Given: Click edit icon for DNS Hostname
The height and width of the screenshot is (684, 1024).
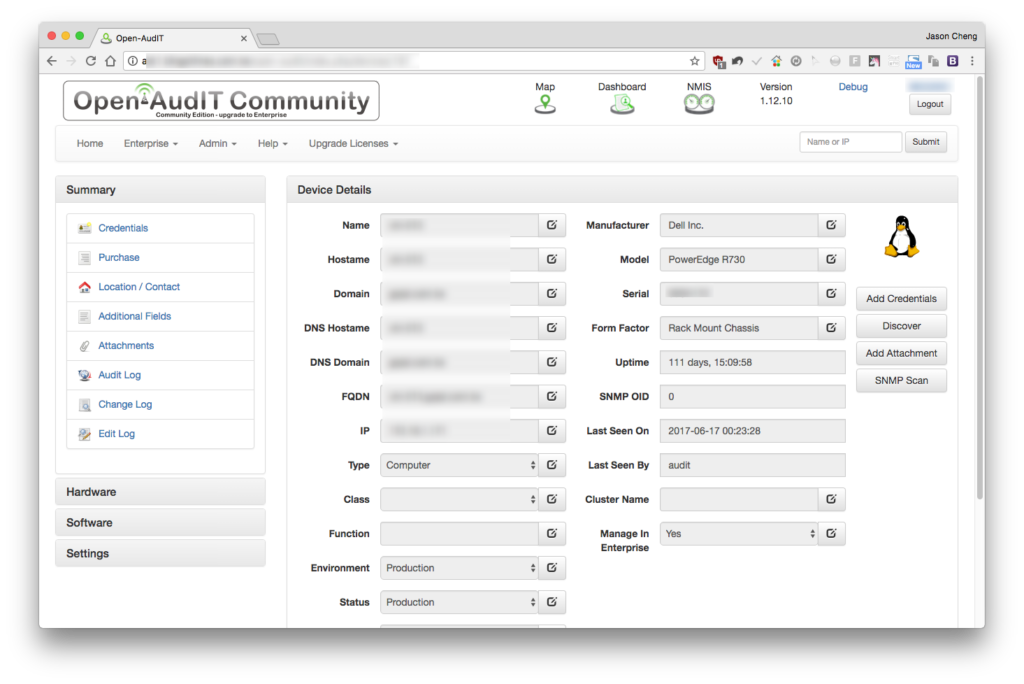Looking at the screenshot, I should pyautogui.click(x=552, y=328).
